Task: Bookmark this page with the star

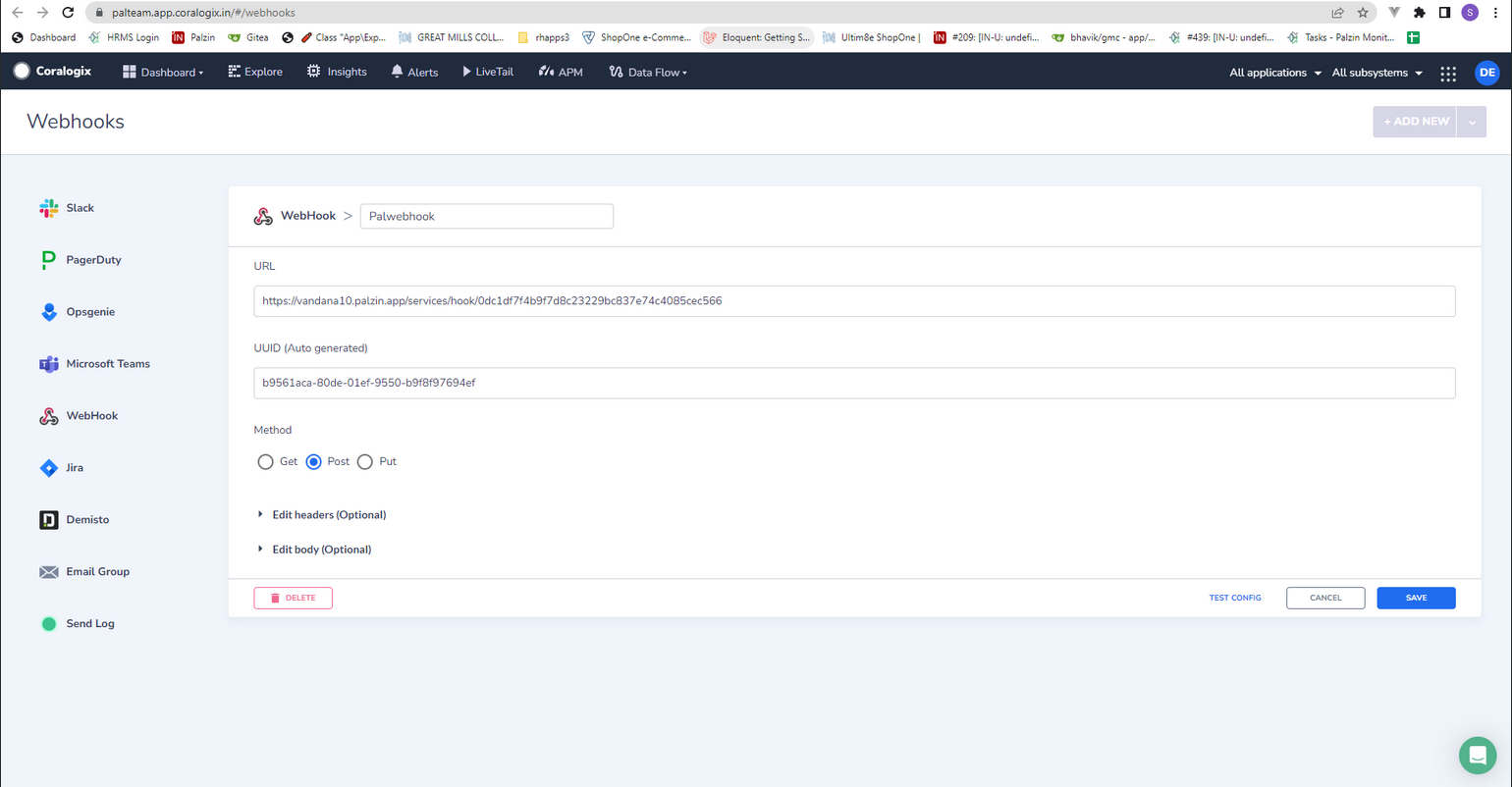Action: coord(1363,13)
